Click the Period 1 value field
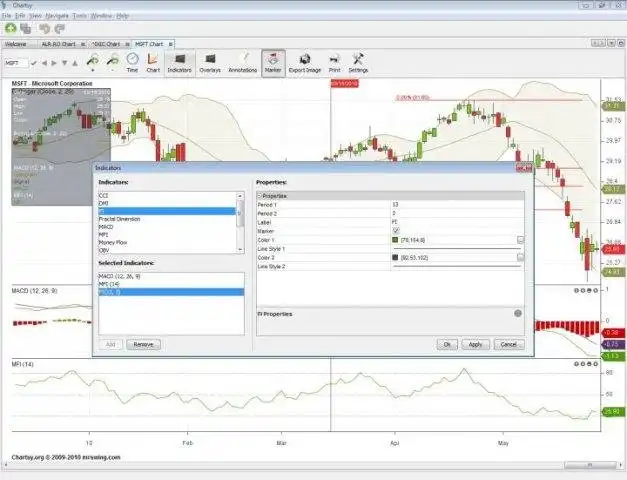This screenshot has width=627, height=480. 457,205
